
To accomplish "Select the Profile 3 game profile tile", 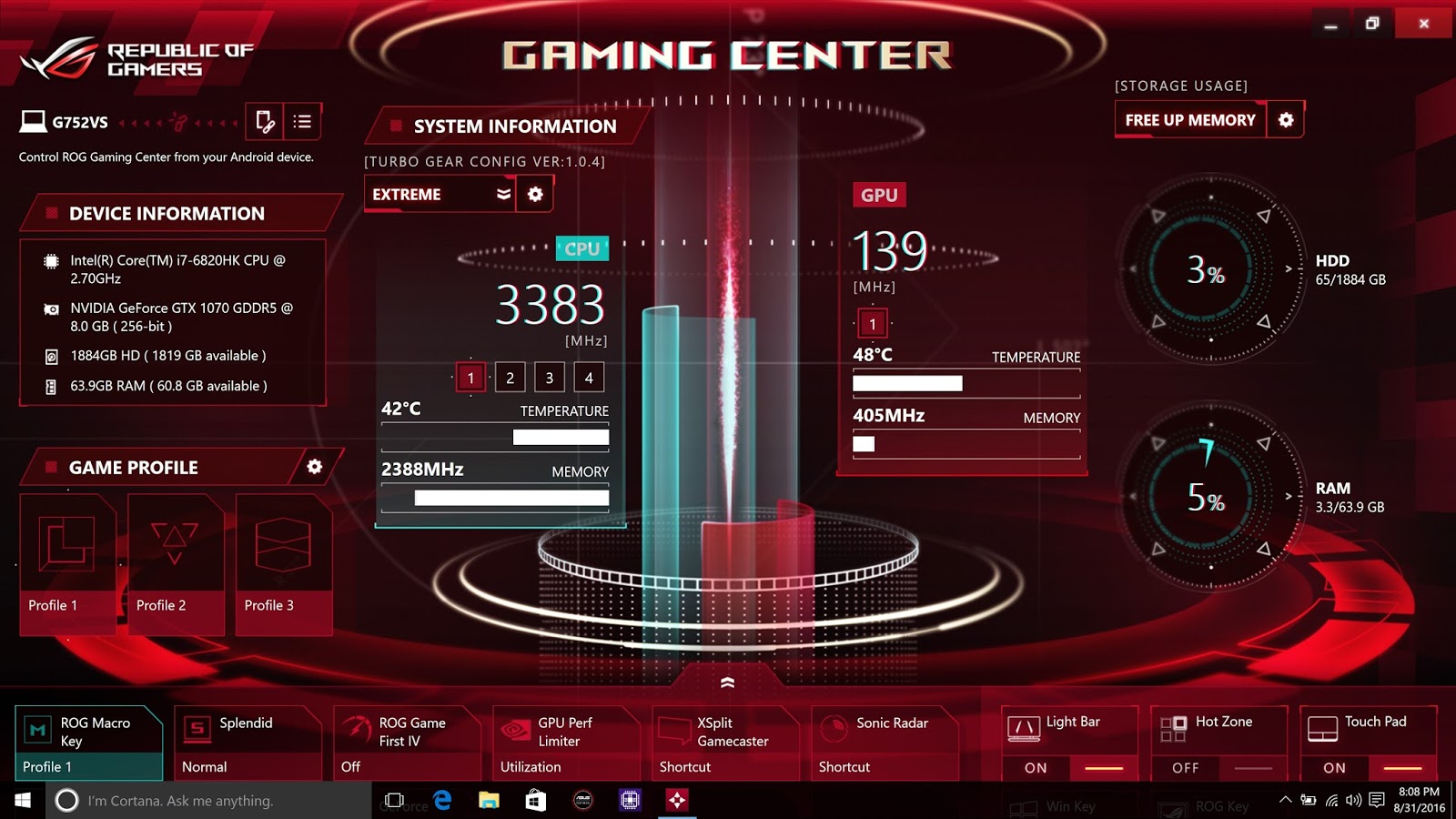I will [284, 564].
